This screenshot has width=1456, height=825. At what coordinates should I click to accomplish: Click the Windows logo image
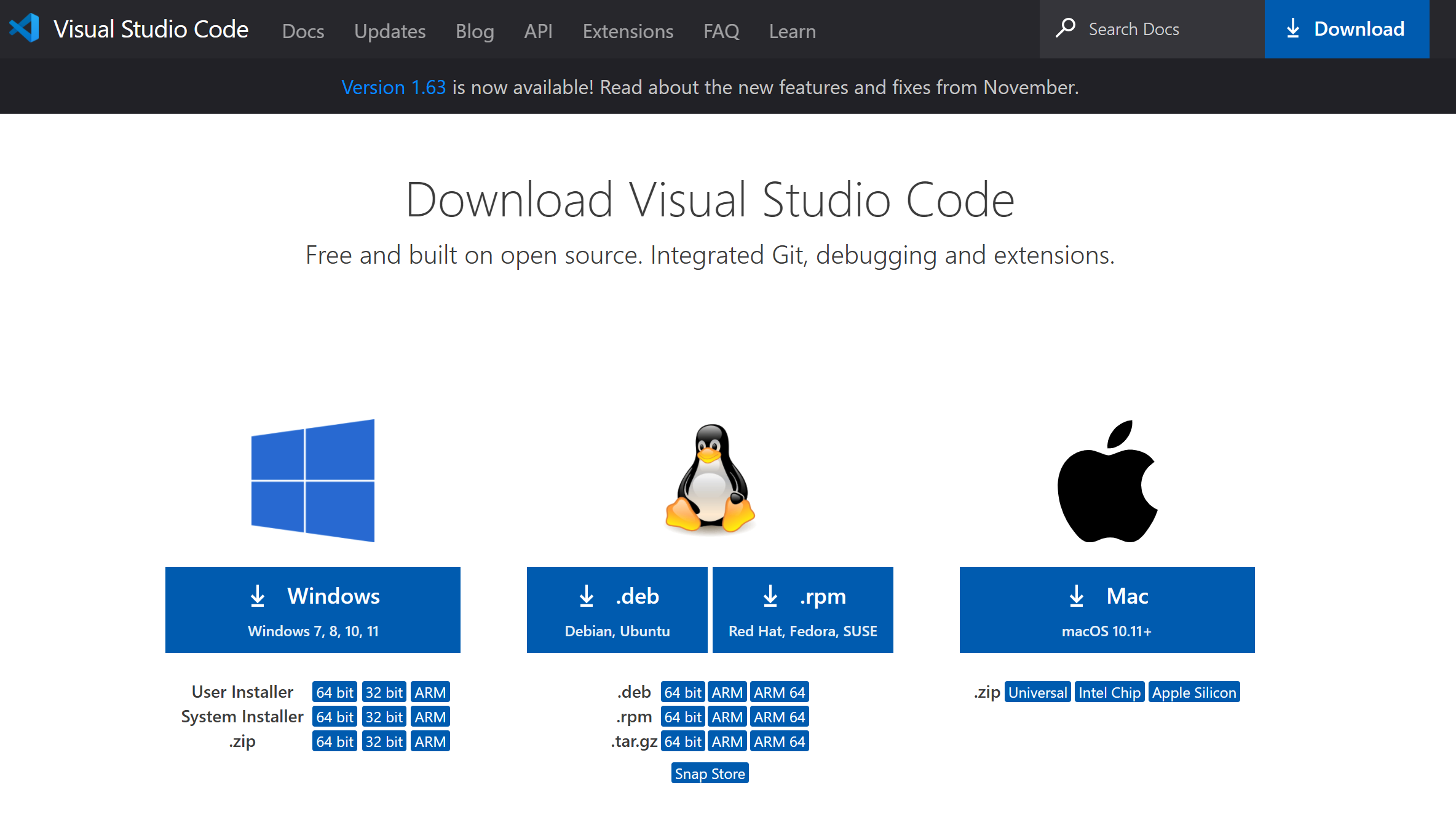click(x=313, y=481)
